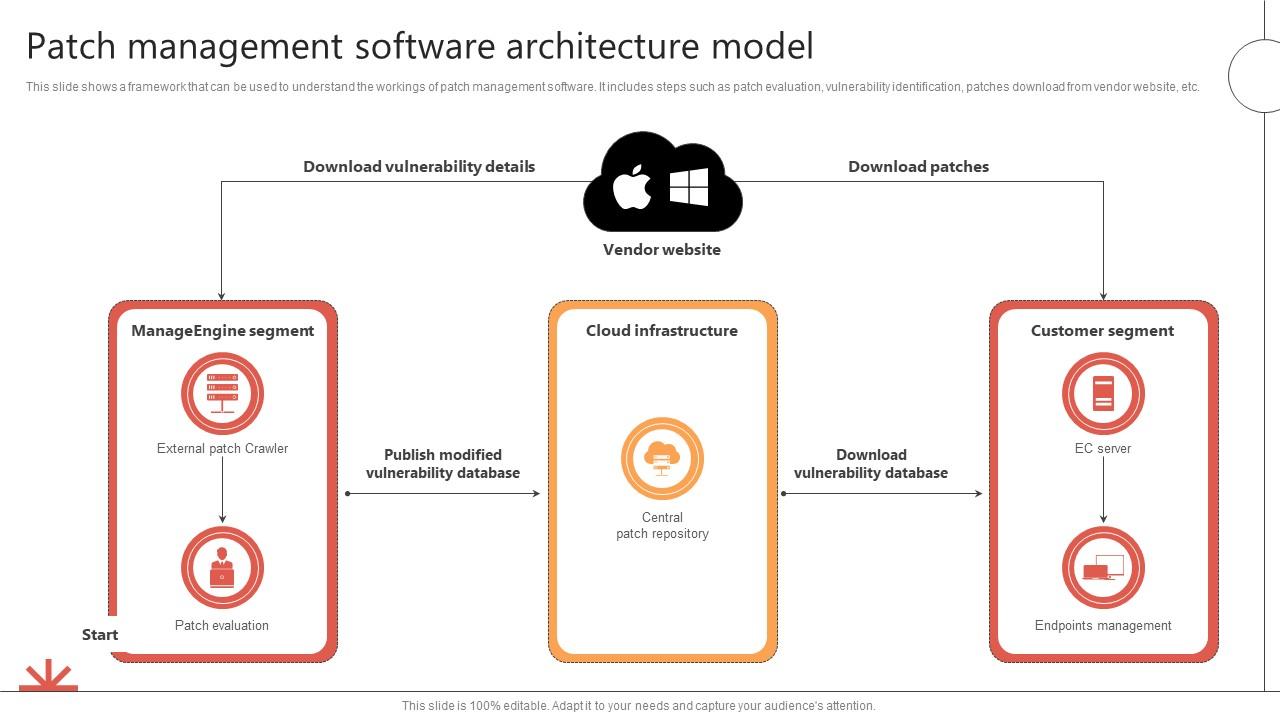Click the Customer segment heading
The image size is (1280, 720).
pos(1102,331)
